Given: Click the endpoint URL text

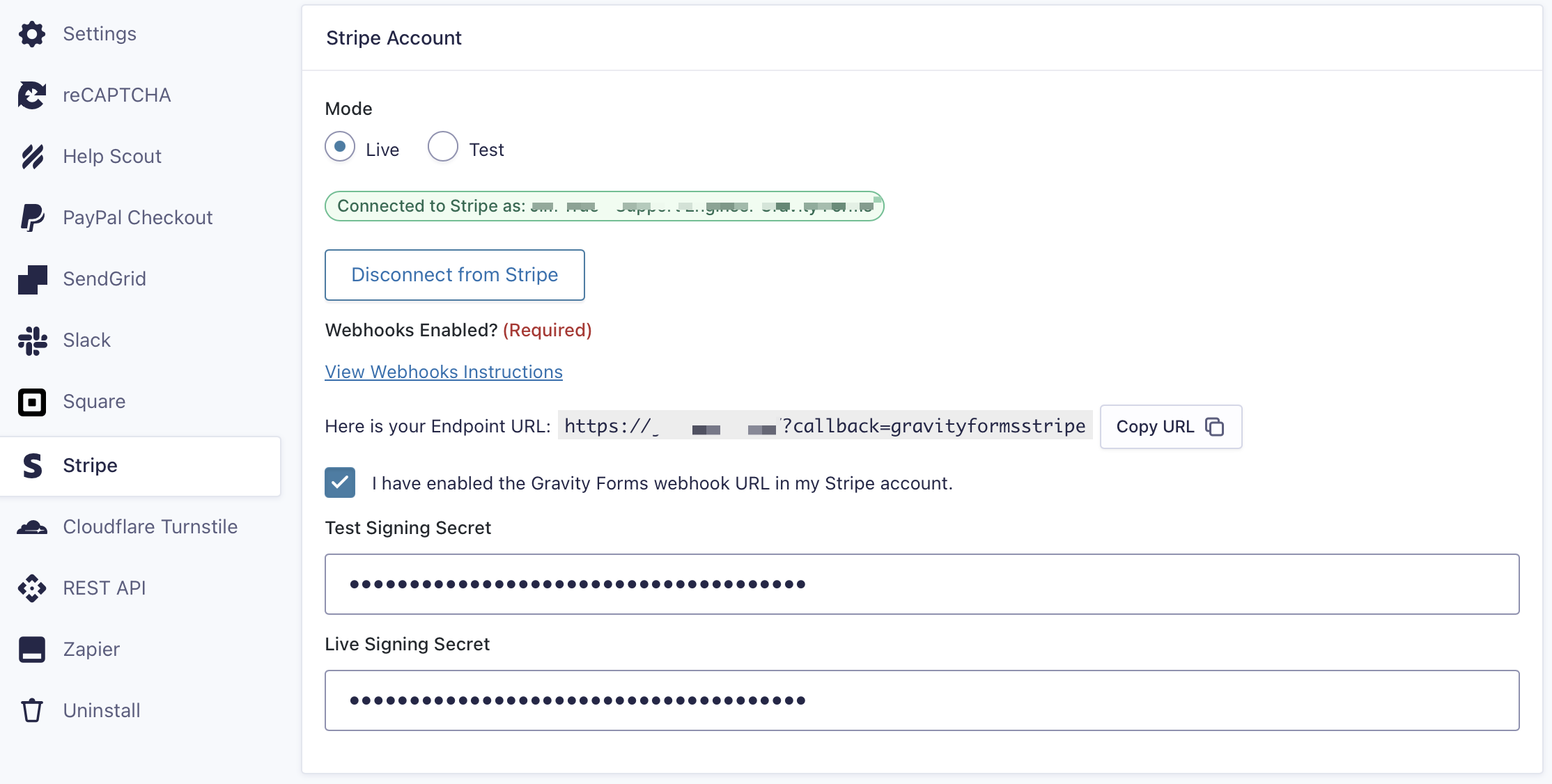Looking at the screenshot, I should tap(825, 426).
